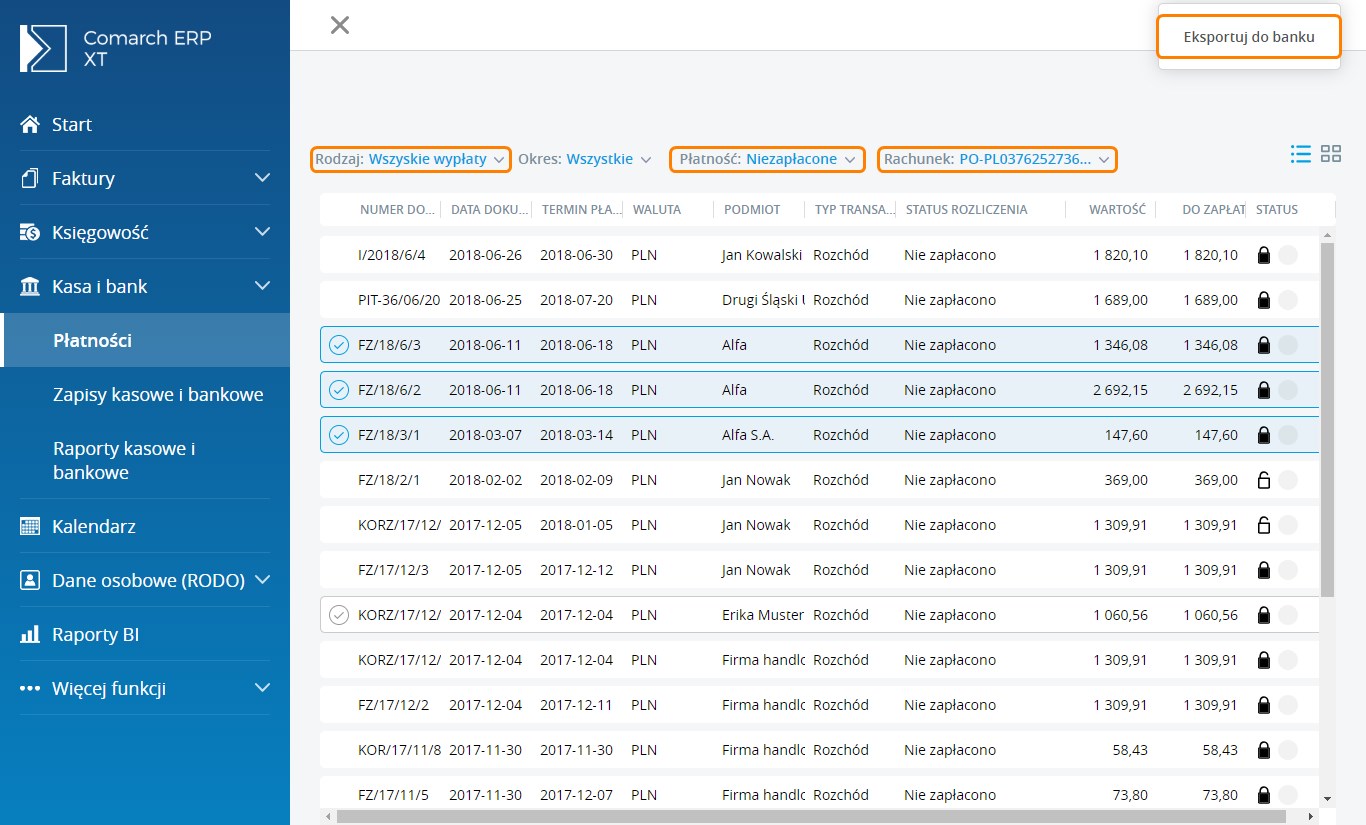The width and height of the screenshot is (1366, 825).
Task: Deselect the checkmark for row FZ/18/6/2
Action: coord(339,390)
